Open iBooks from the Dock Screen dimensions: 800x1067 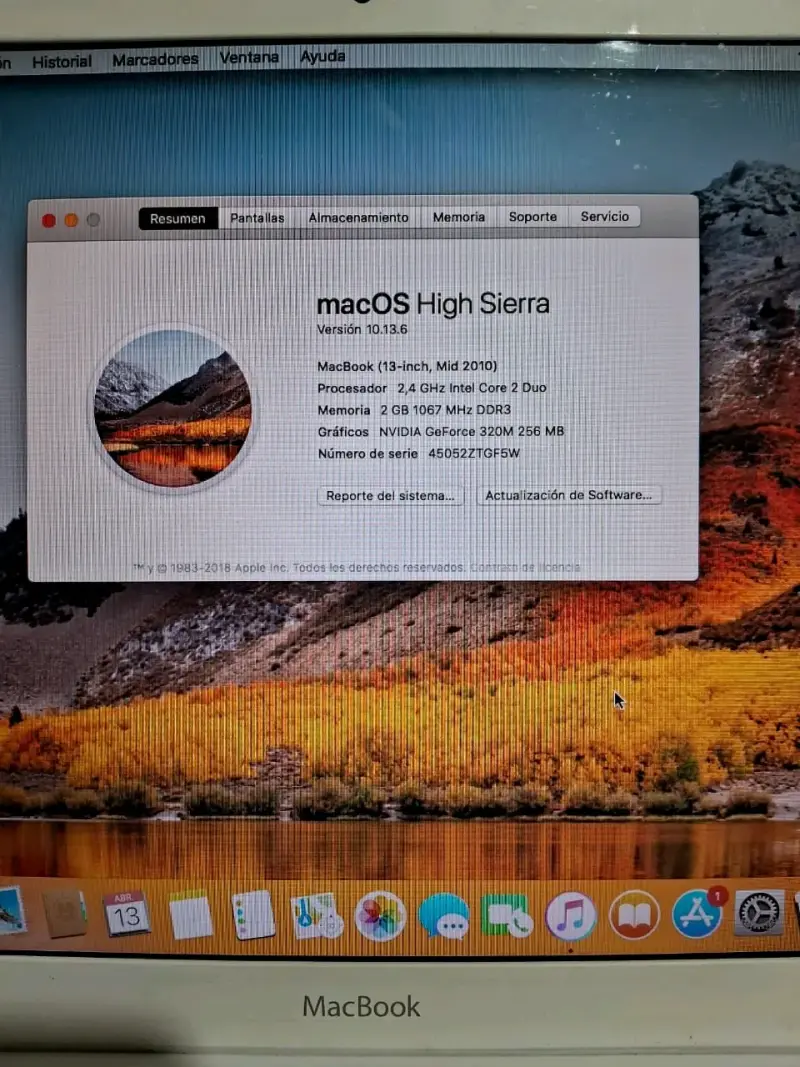[634, 915]
